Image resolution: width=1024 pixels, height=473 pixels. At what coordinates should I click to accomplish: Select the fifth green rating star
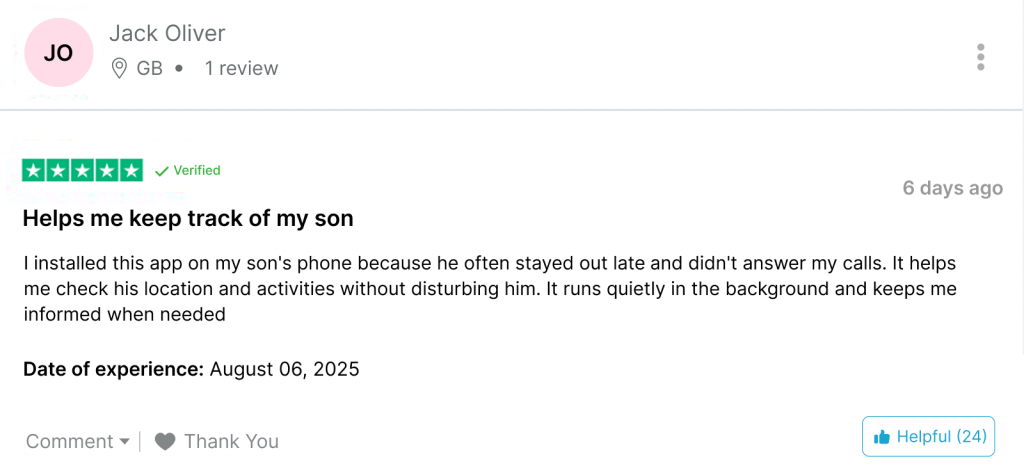[131, 171]
